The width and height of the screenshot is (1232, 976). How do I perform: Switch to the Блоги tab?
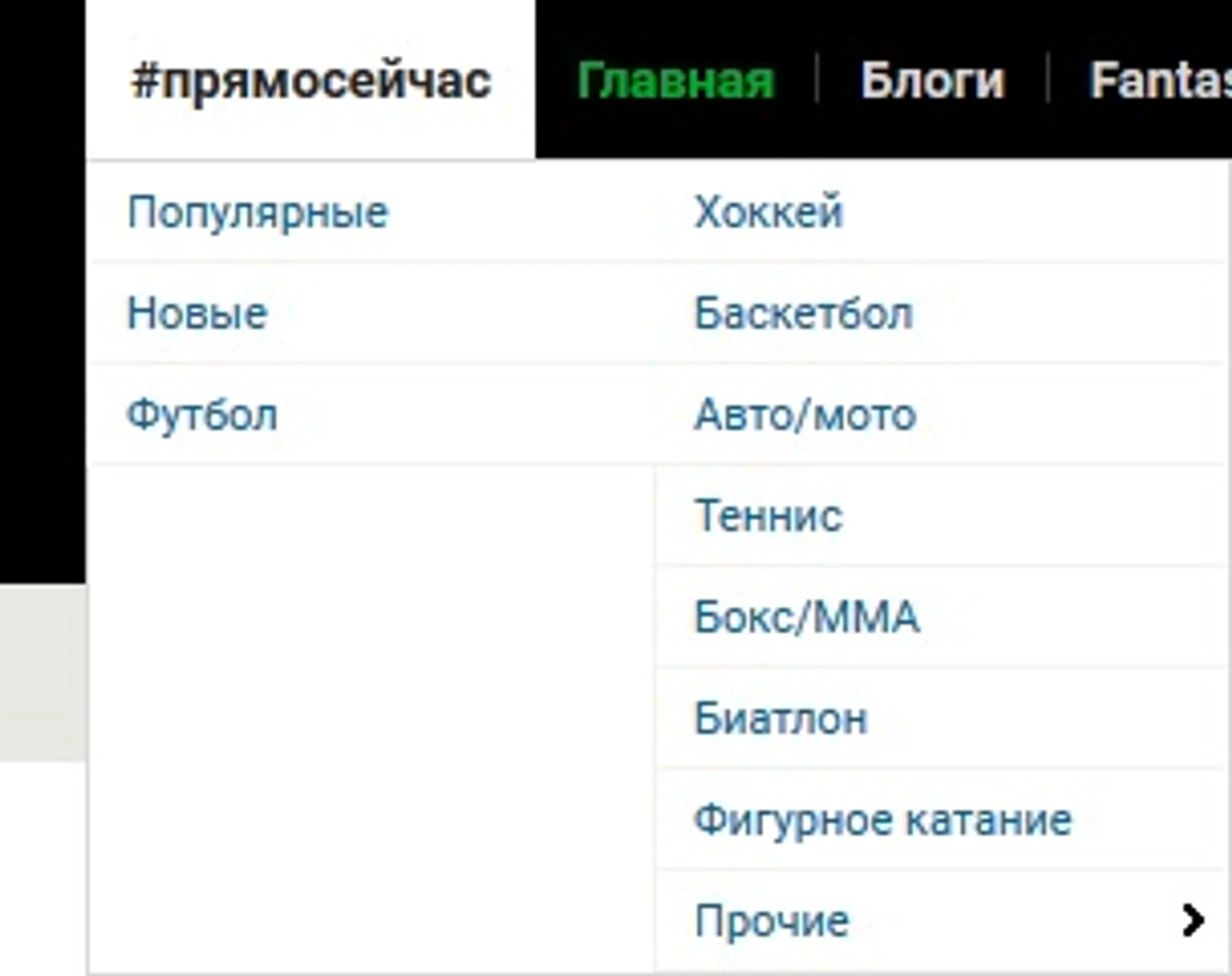click(932, 81)
